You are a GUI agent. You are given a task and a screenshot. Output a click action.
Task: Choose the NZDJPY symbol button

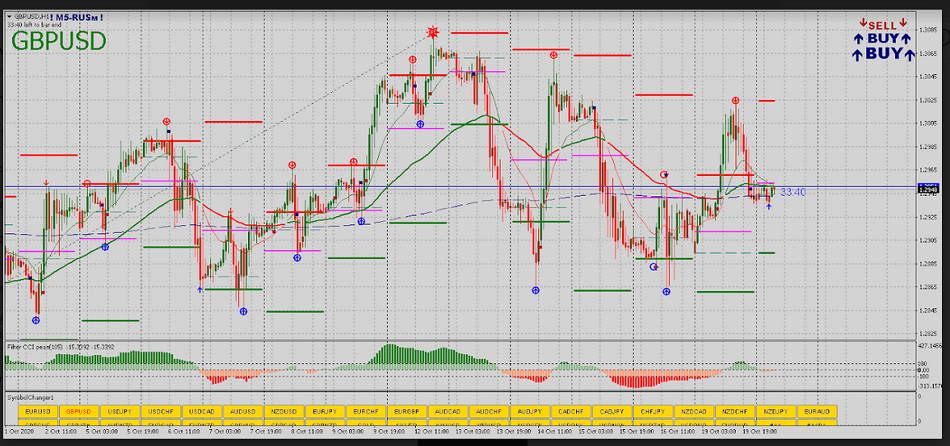pyautogui.click(x=776, y=411)
